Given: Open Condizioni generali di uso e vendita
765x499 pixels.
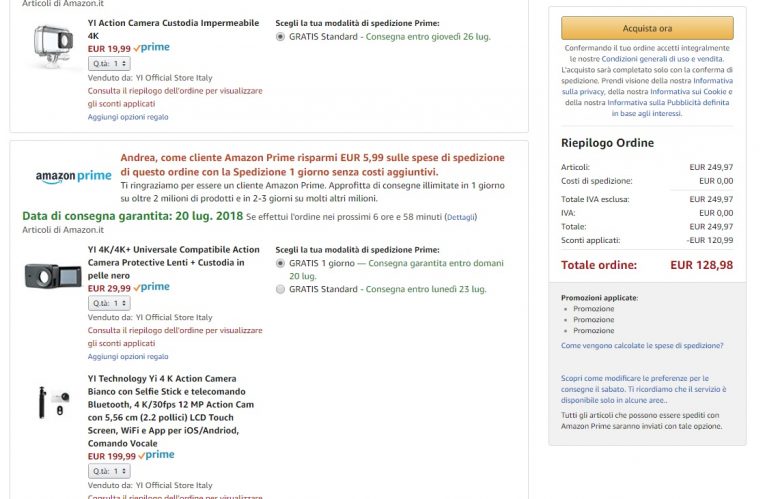Looking at the screenshot, I should pos(664,58).
